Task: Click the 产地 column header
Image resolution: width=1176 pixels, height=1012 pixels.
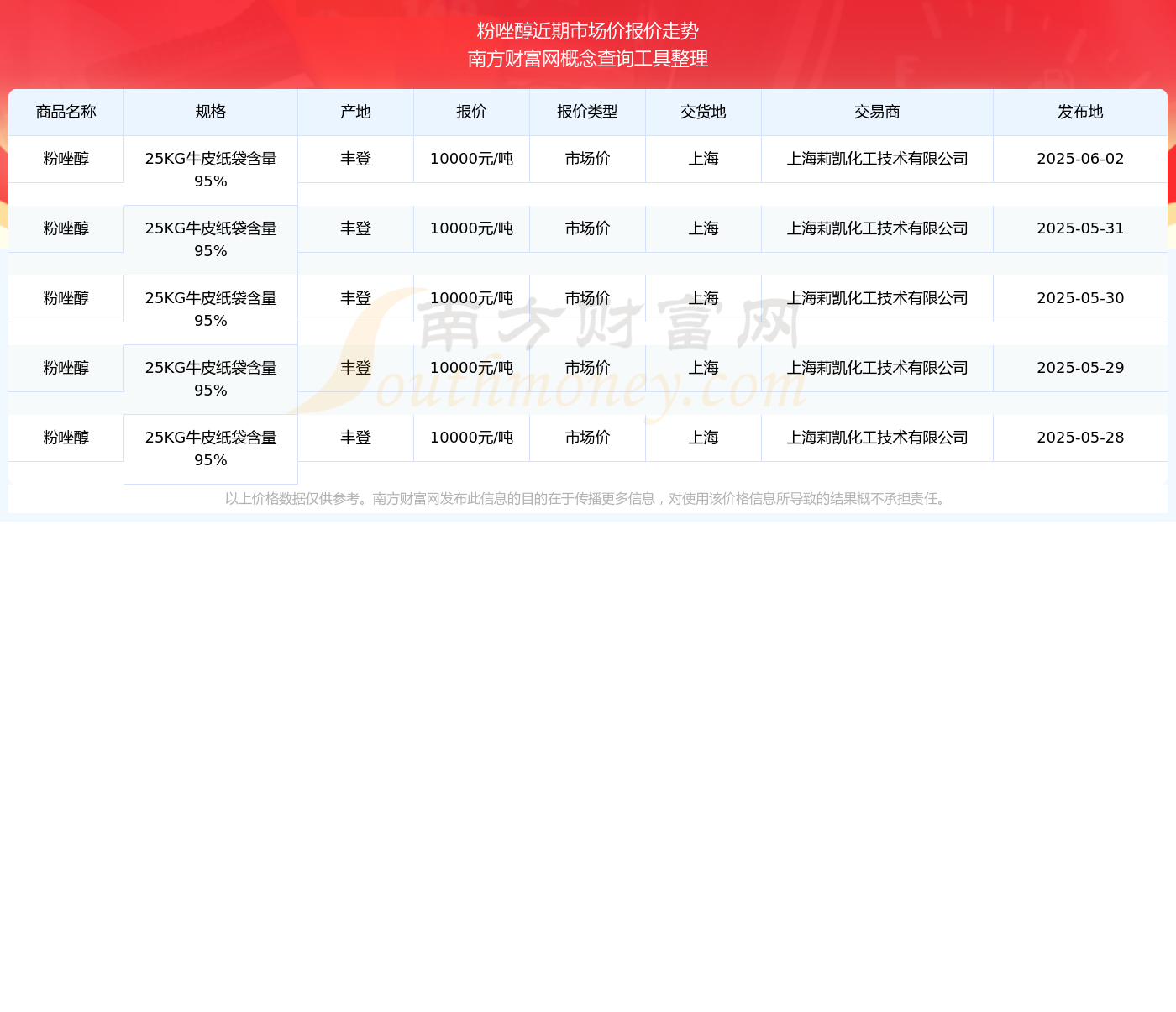Action: [356, 113]
